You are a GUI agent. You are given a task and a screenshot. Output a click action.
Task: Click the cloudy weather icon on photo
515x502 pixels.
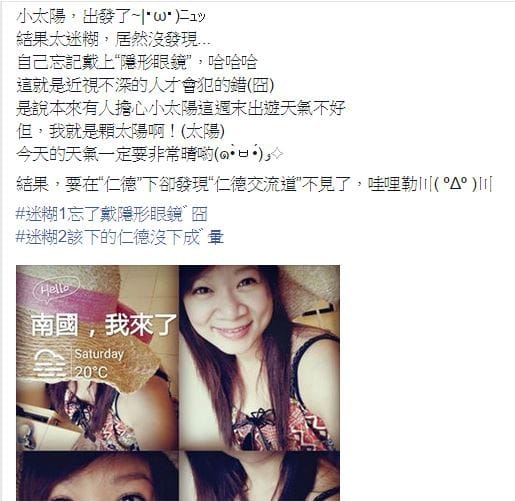coord(50,363)
